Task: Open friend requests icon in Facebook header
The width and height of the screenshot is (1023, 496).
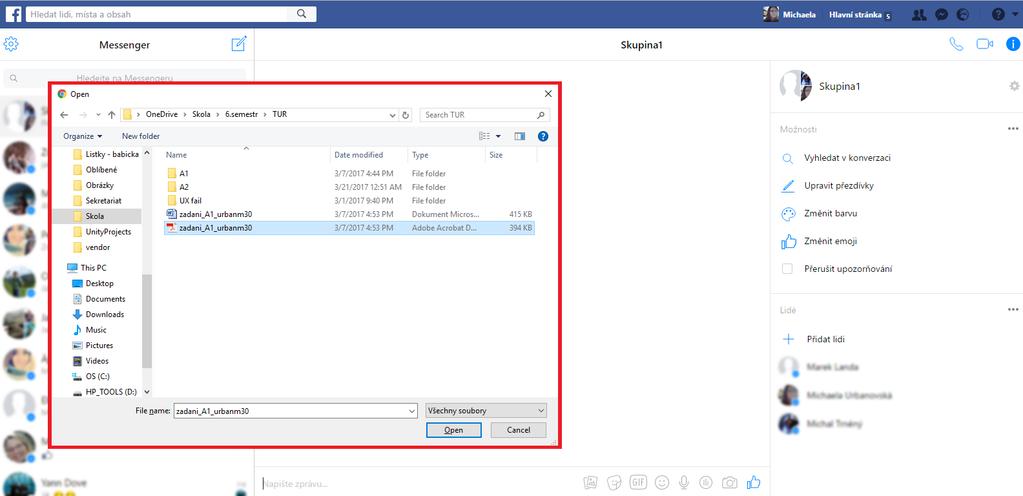Action: coord(919,14)
